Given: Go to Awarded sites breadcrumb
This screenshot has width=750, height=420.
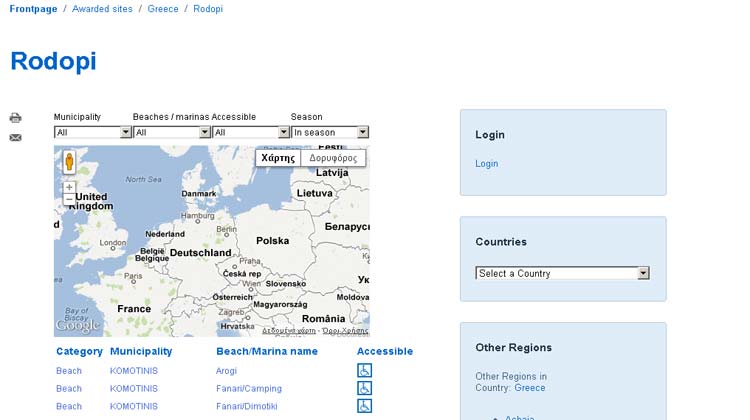Looking at the screenshot, I should point(102,9).
